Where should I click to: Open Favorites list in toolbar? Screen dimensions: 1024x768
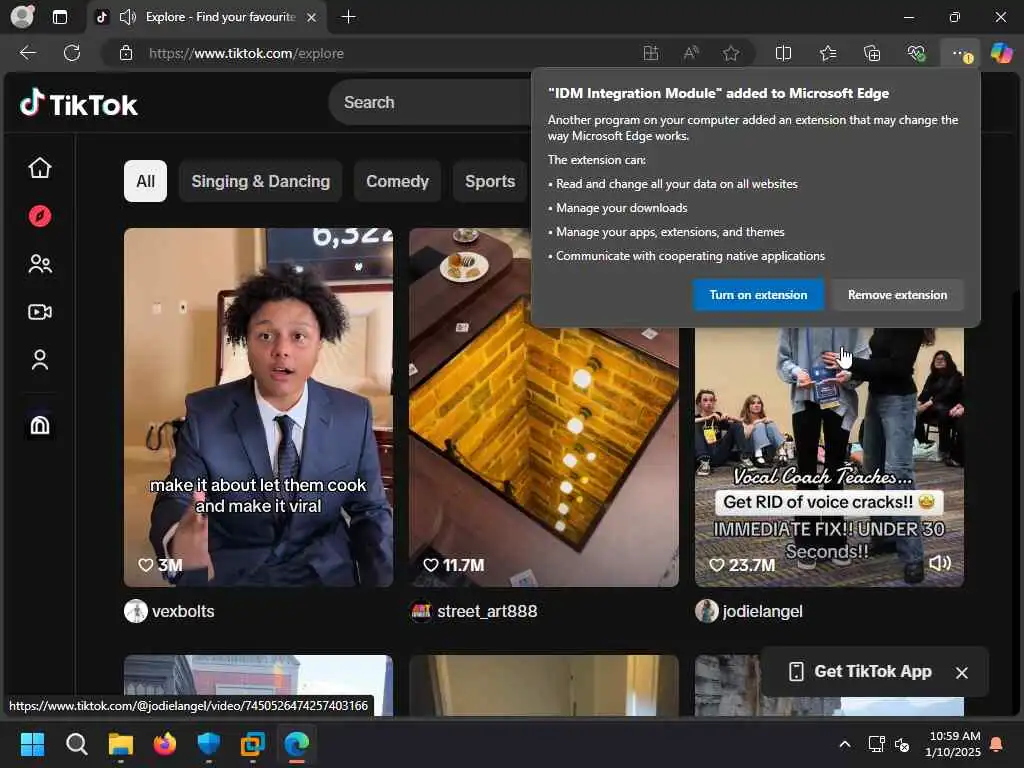pos(828,53)
